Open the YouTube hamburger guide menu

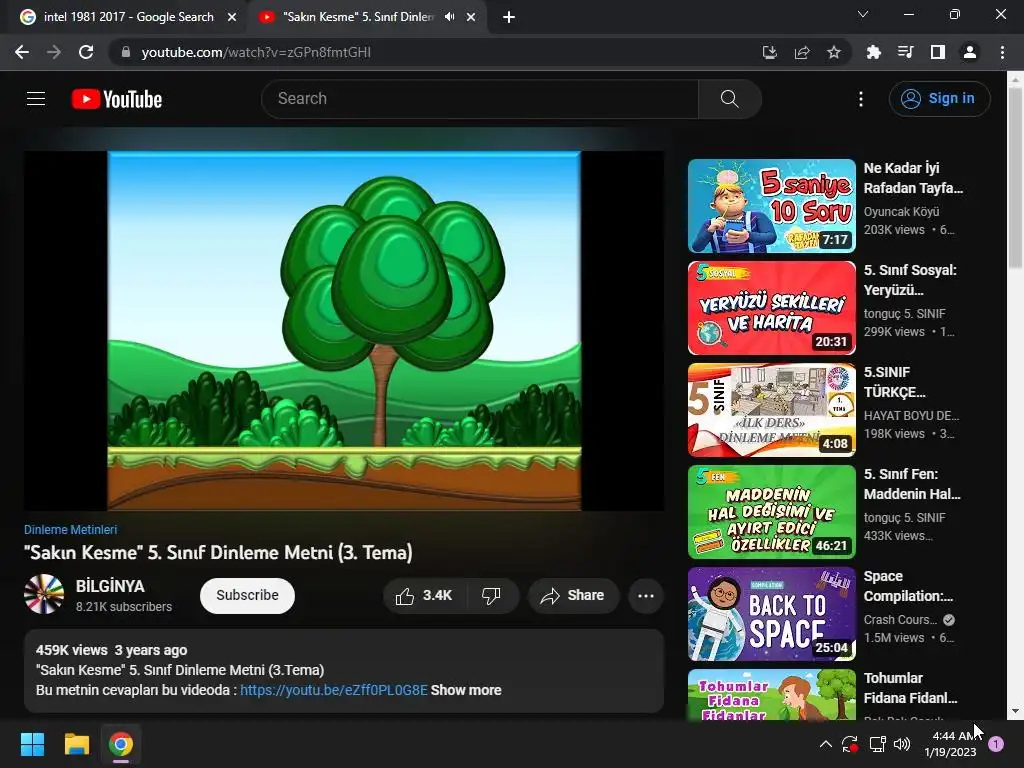36,99
